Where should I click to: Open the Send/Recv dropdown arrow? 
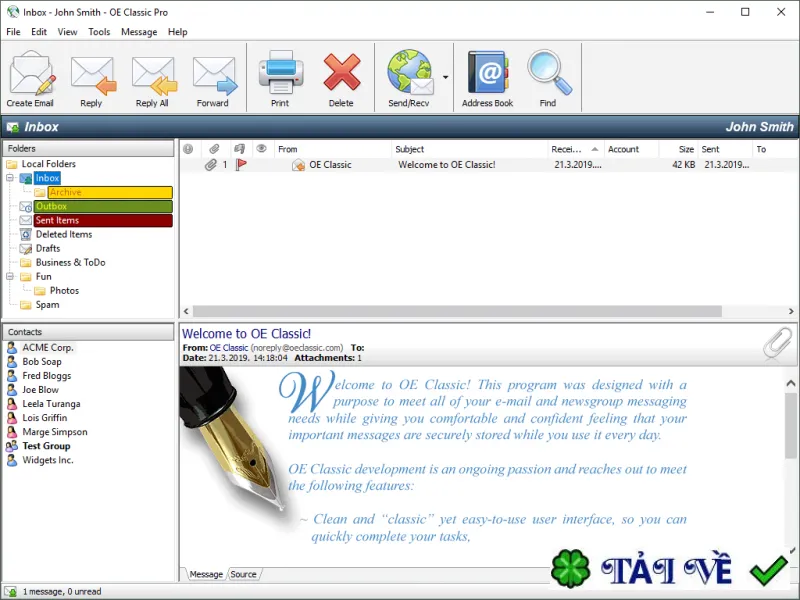pos(445,78)
